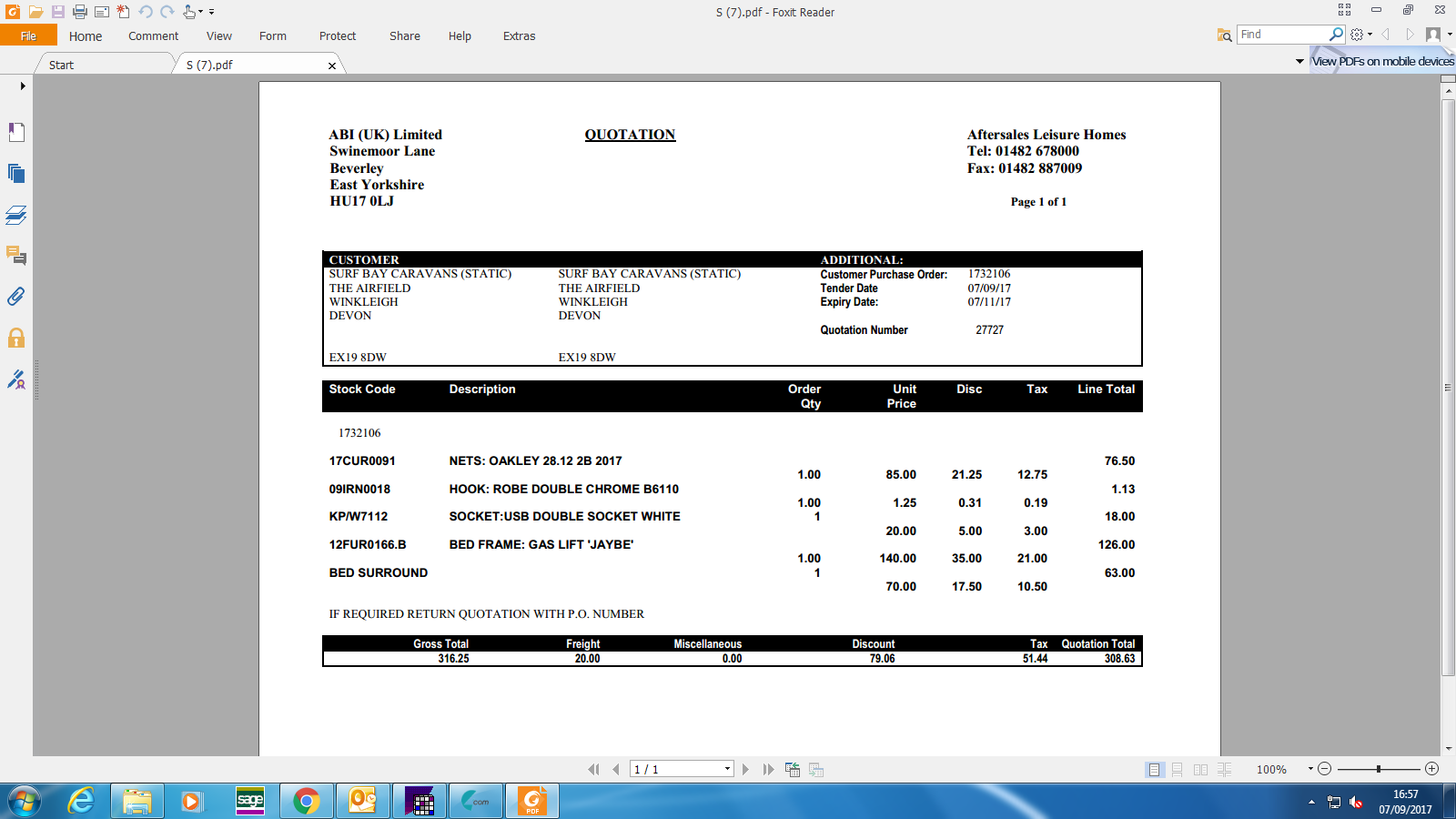Click the View PDFs on mobile devices banner
This screenshot has height=819, width=1456.
(1382, 62)
